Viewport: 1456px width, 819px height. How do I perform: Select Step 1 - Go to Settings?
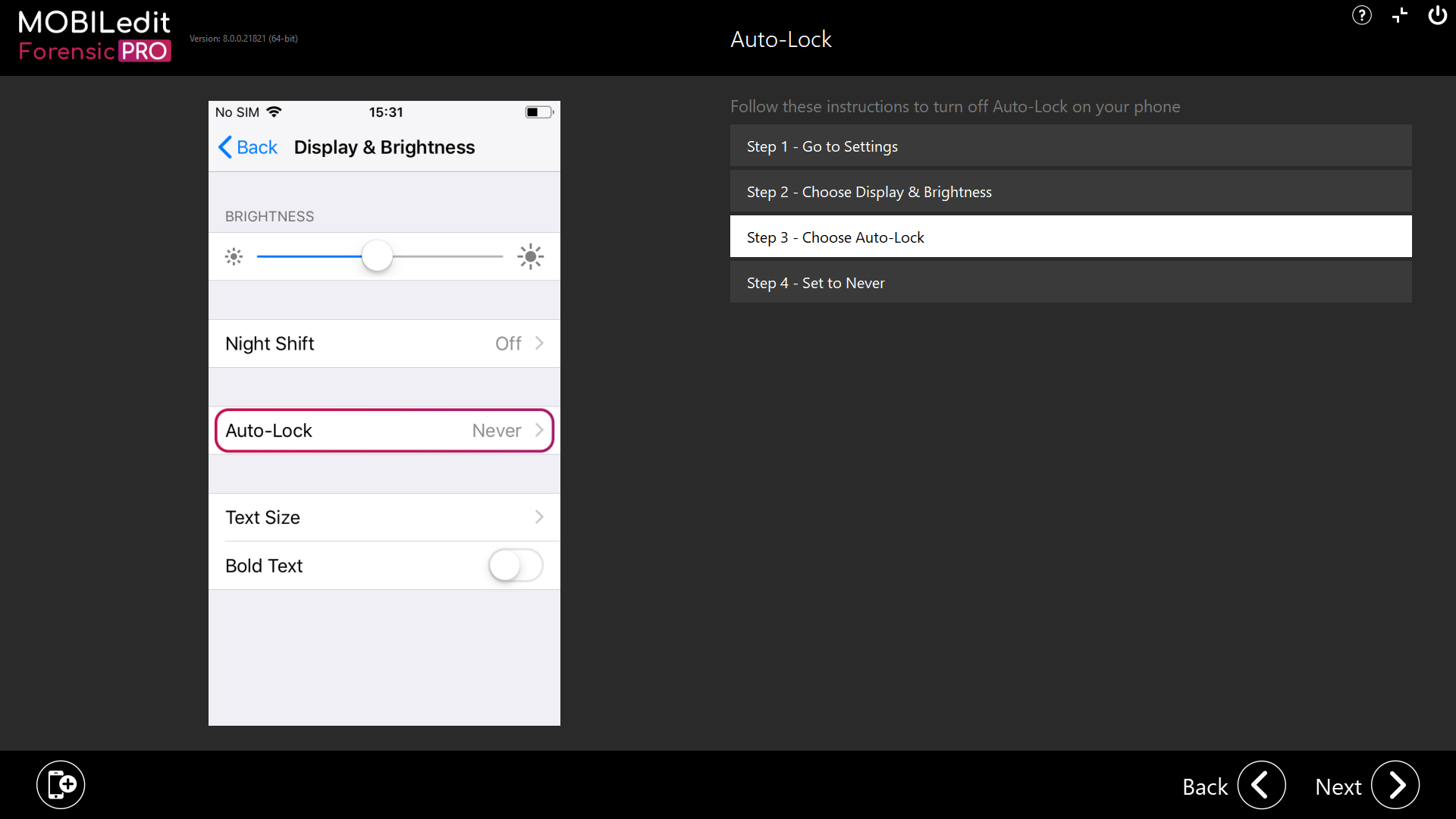point(1070,146)
